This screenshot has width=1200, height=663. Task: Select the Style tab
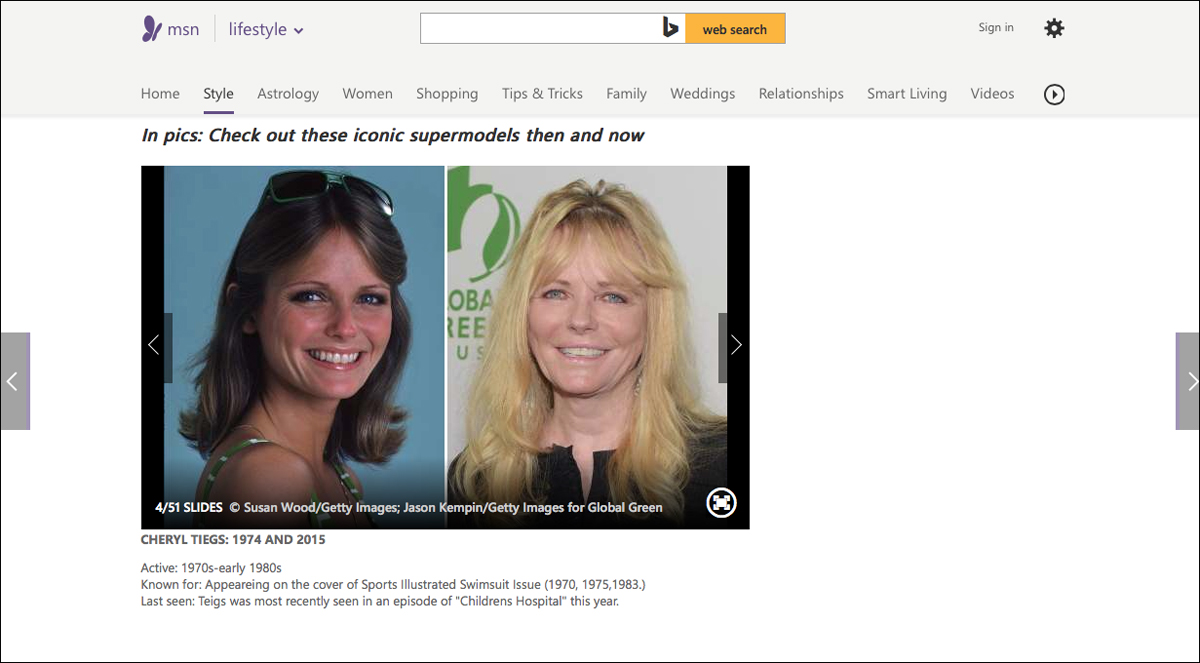tap(218, 94)
